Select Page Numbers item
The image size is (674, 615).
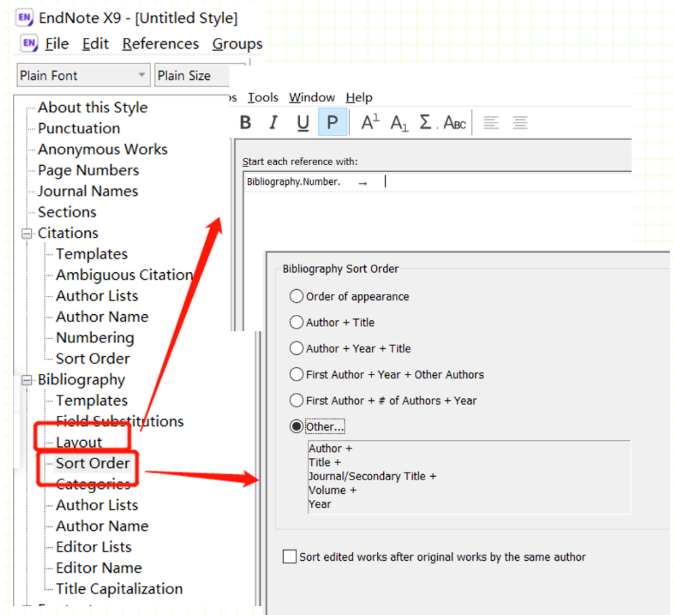[x=88, y=170]
